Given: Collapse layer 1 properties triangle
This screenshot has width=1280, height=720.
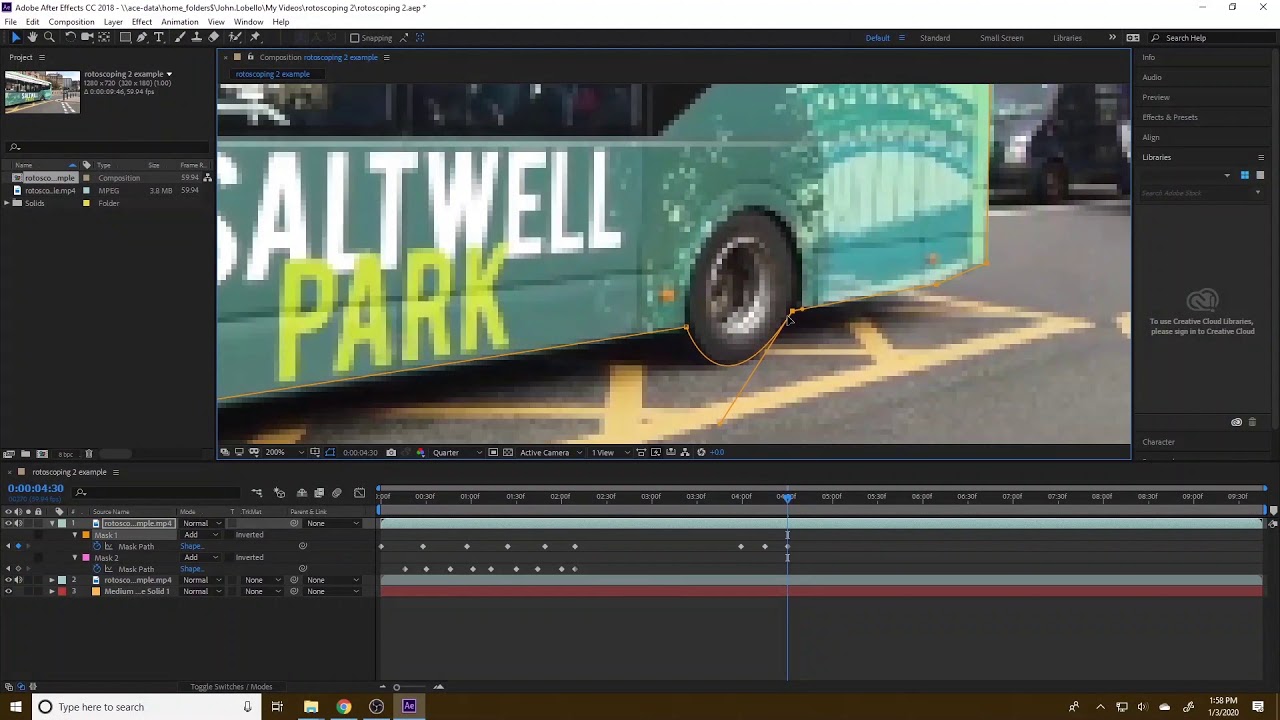Looking at the screenshot, I should click(x=52, y=523).
